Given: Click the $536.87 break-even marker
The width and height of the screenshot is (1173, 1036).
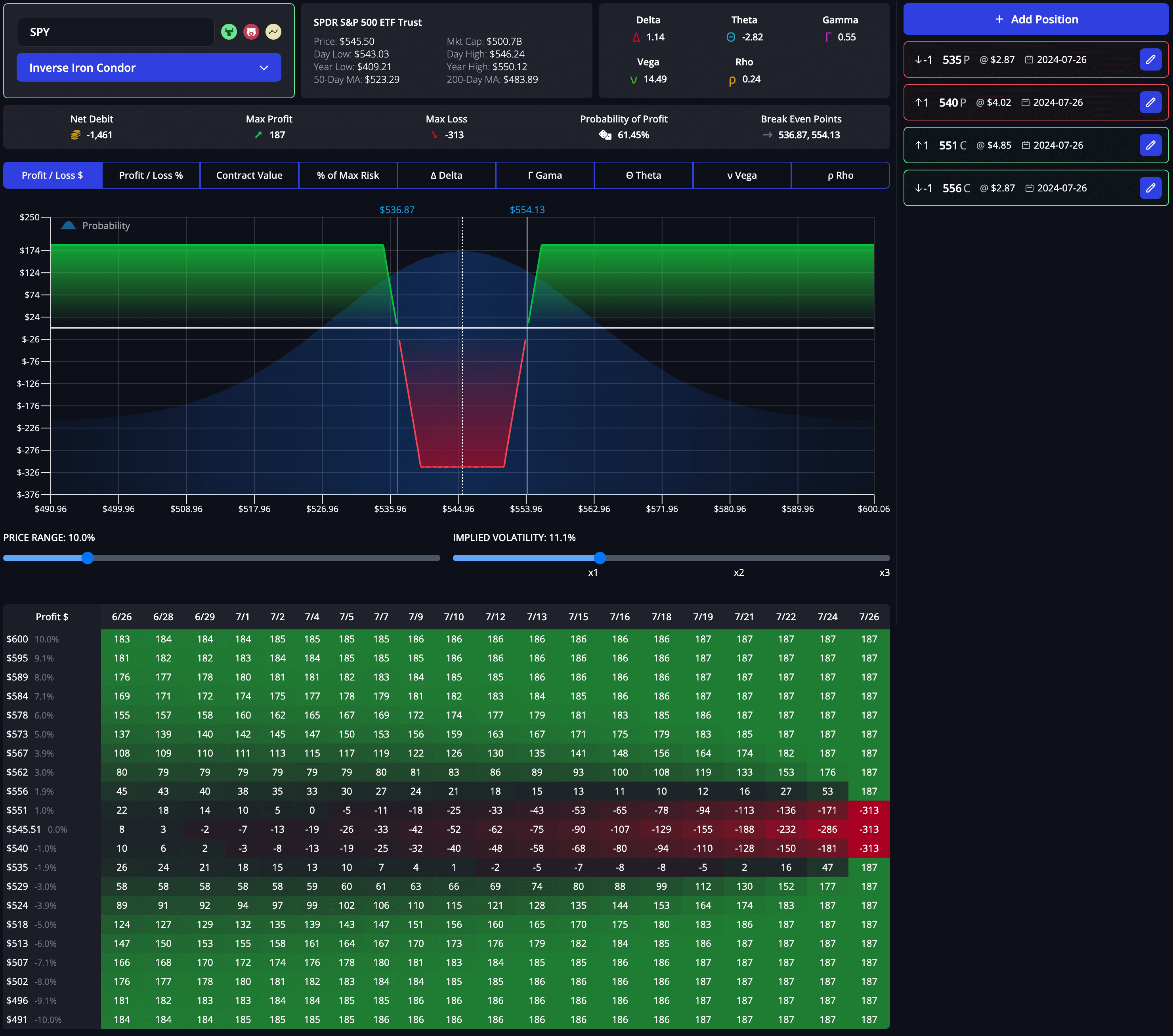Looking at the screenshot, I should point(397,210).
